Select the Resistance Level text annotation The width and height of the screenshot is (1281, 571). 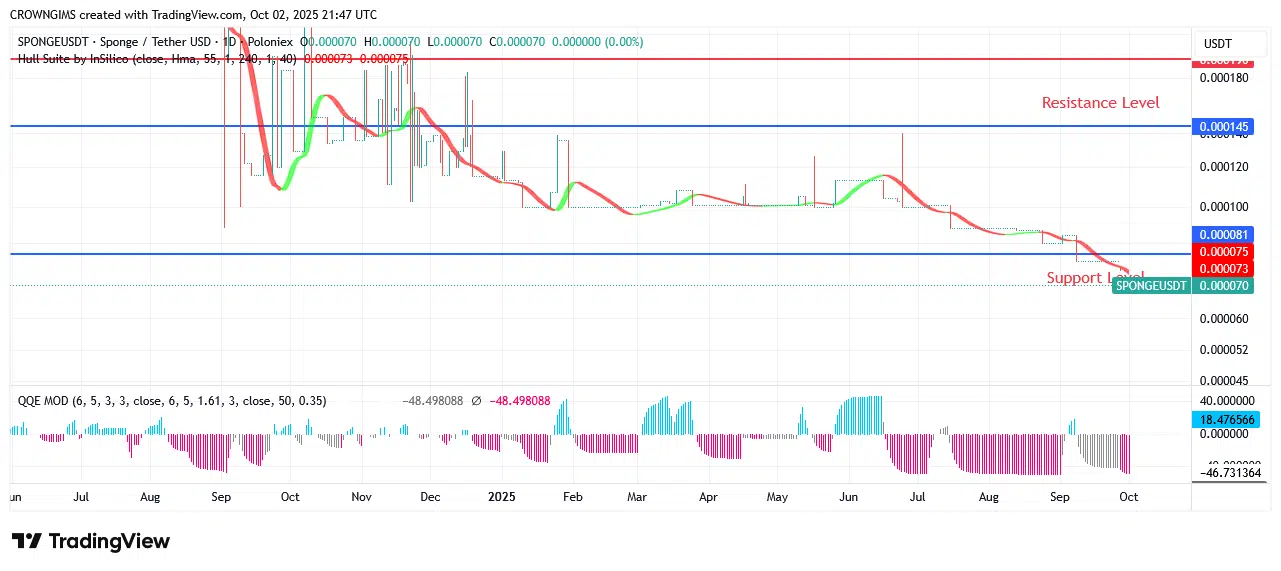coord(1100,103)
